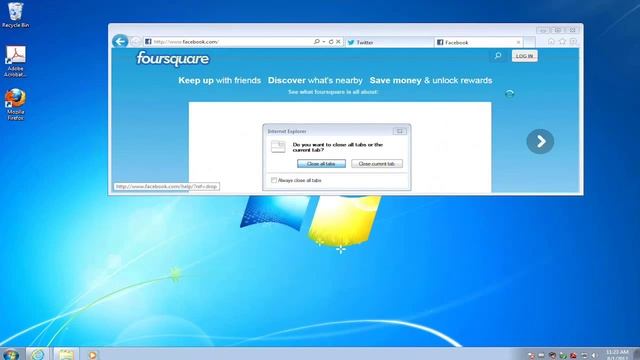Click the next slide arrow circle

[x=540, y=141]
